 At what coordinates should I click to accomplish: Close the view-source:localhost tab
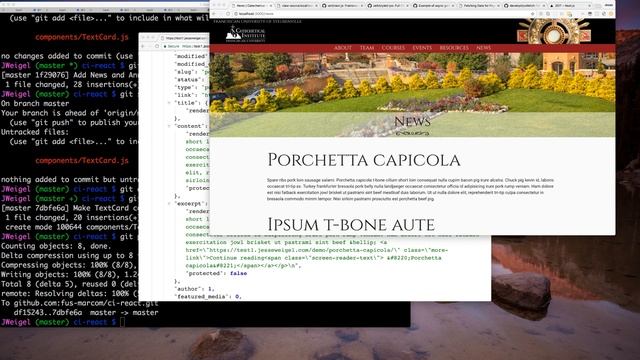pyautogui.click(x=316, y=6)
